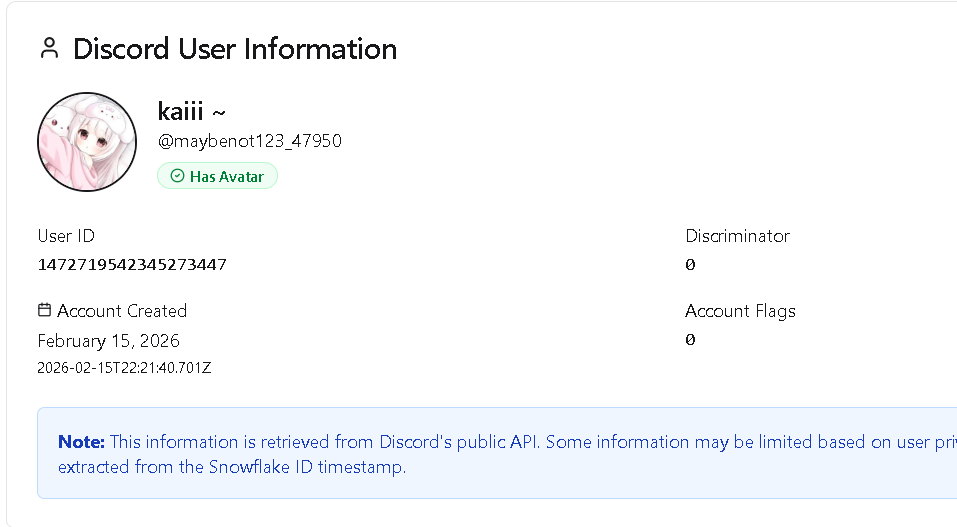Click the Account Flags label
This screenshot has width=957, height=527.
[x=740, y=311]
